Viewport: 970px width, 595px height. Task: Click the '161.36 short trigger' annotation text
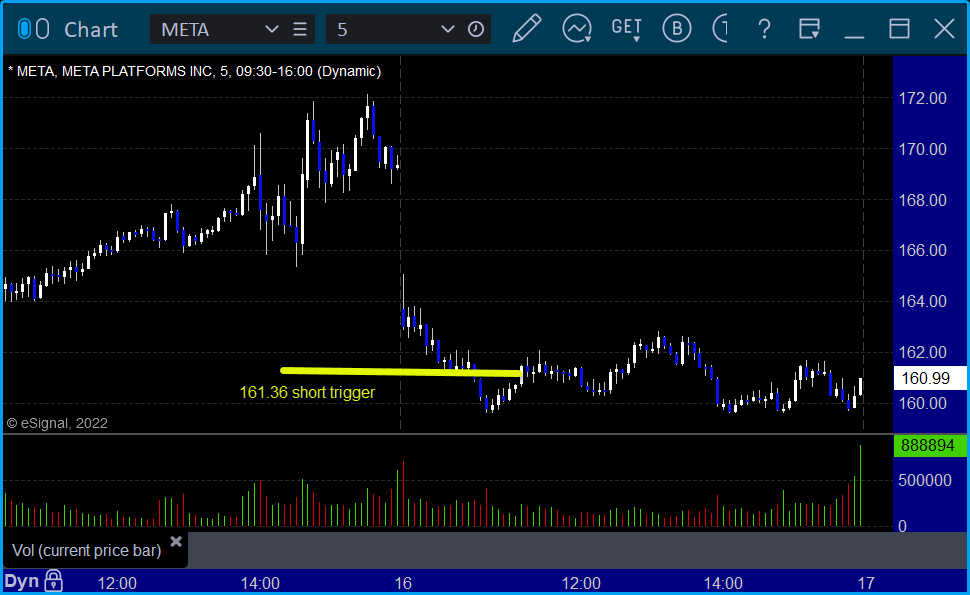click(307, 393)
